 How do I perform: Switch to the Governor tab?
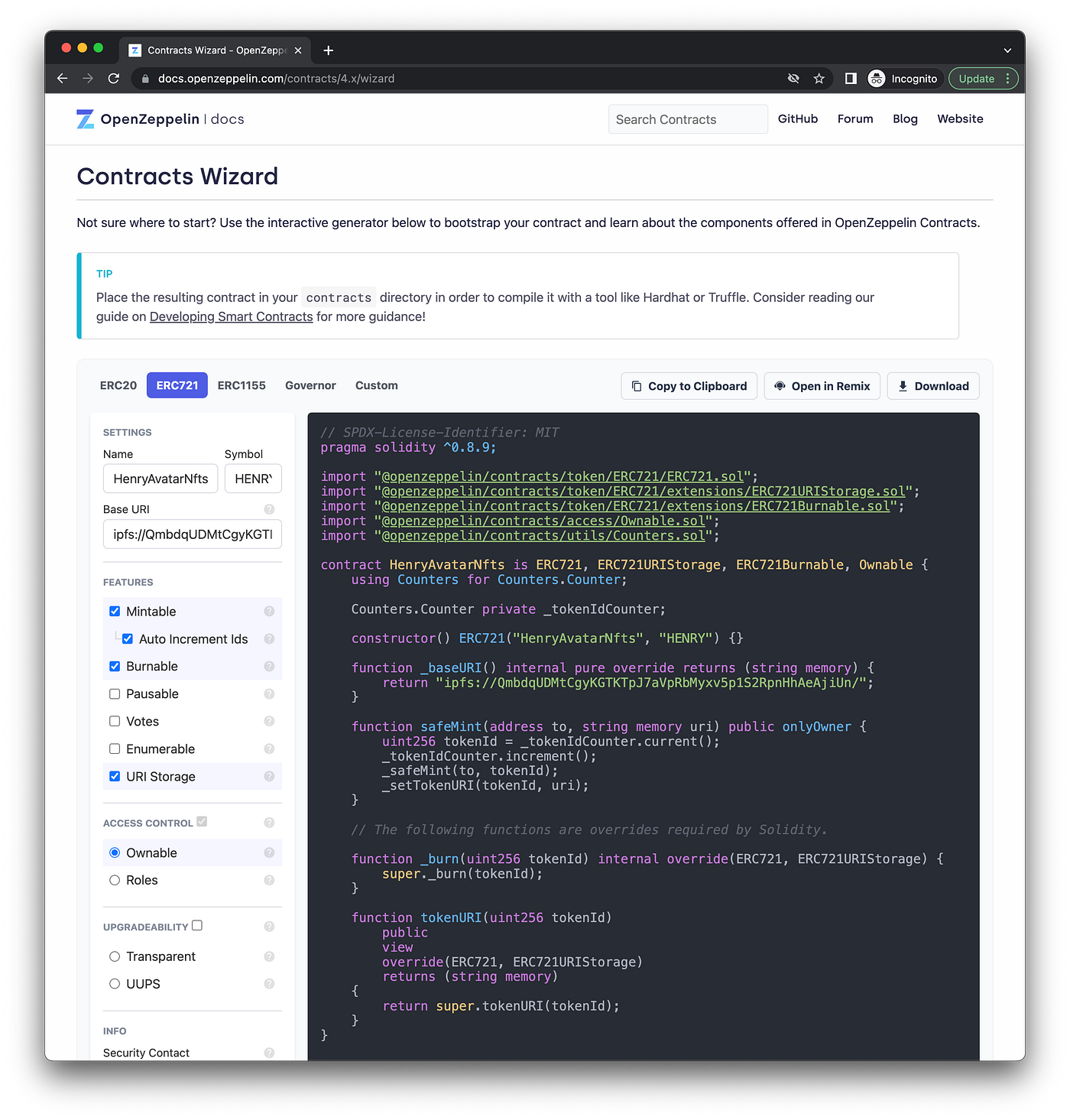pos(310,386)
